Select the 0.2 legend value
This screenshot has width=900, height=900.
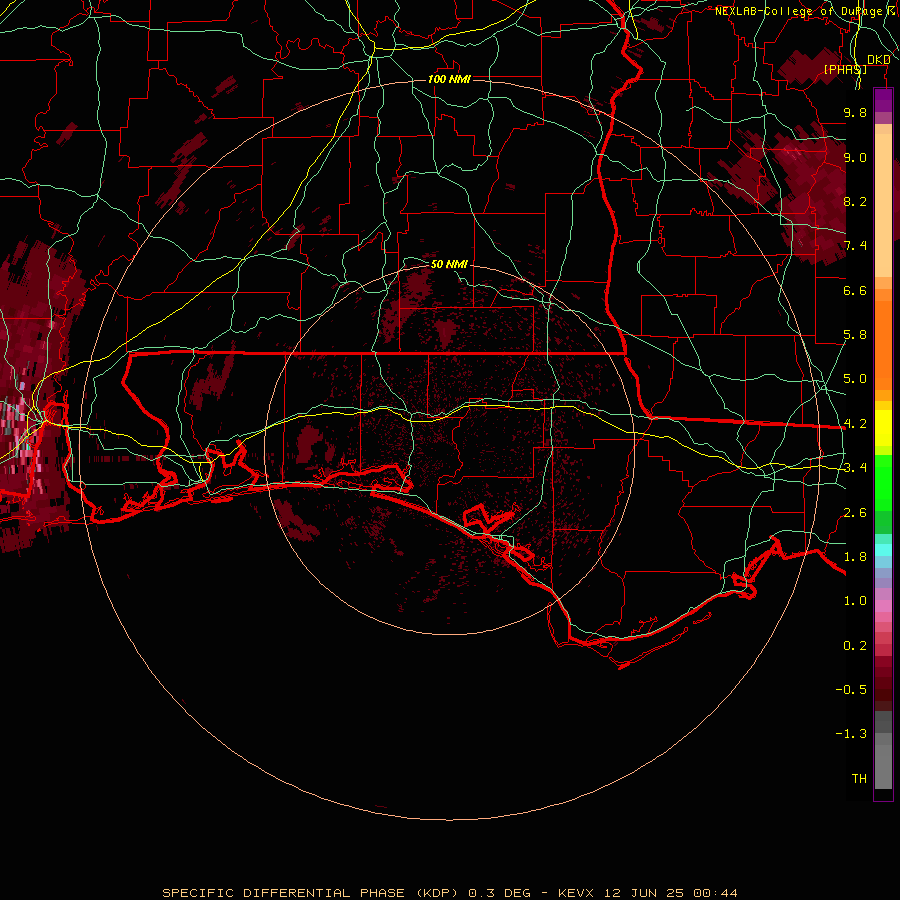click(855, 646)
